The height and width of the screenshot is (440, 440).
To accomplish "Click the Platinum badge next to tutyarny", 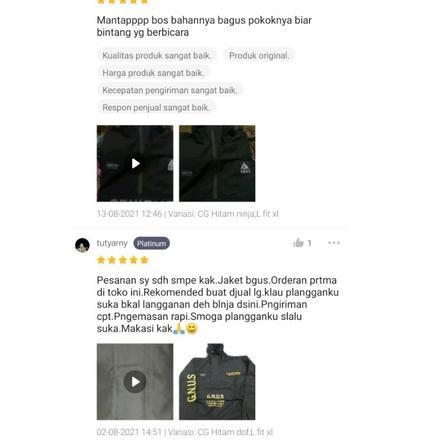I will coord(152,243).
